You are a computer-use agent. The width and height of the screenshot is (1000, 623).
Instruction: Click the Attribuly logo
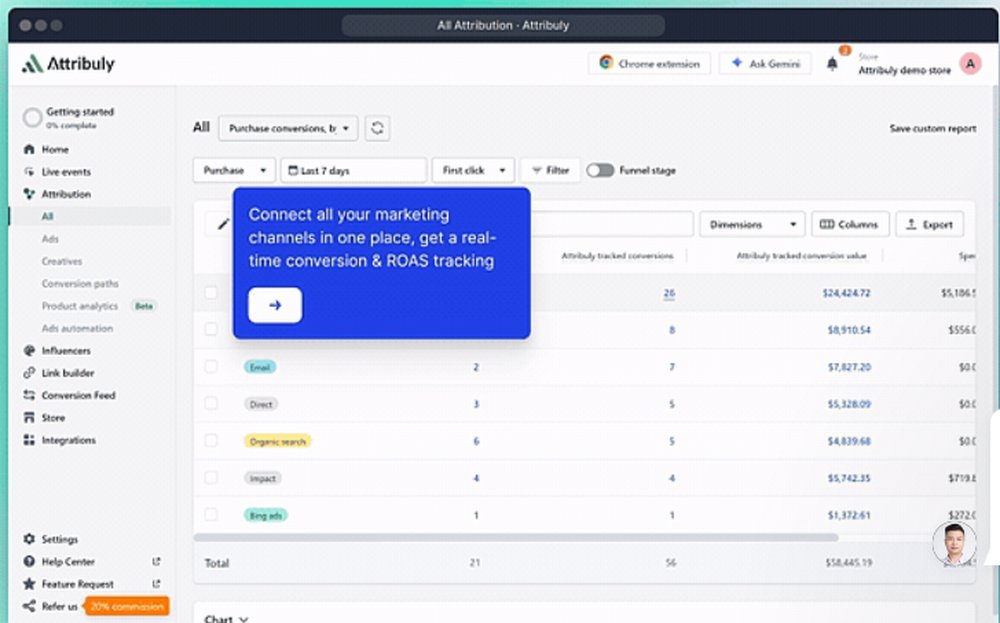tap(68, 64)
